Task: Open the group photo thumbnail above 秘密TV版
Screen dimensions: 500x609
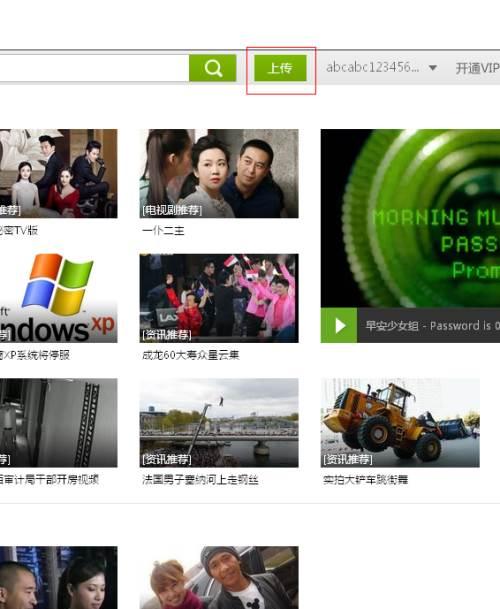Action: click(58, 174)
